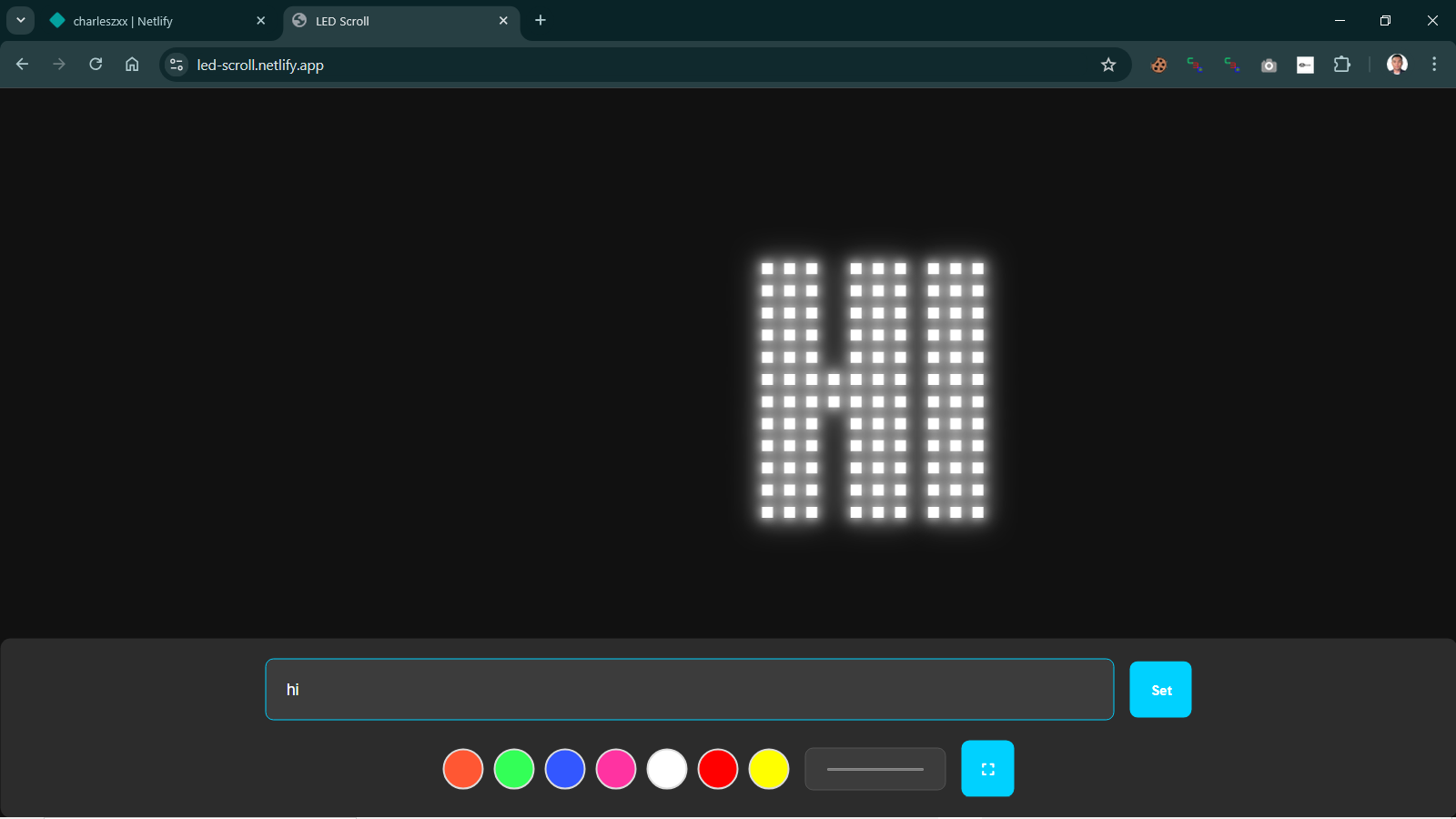Pick the red color swatch
Image resolution: width=1456 pixels, height=819 pixels.
coord(718,769)
